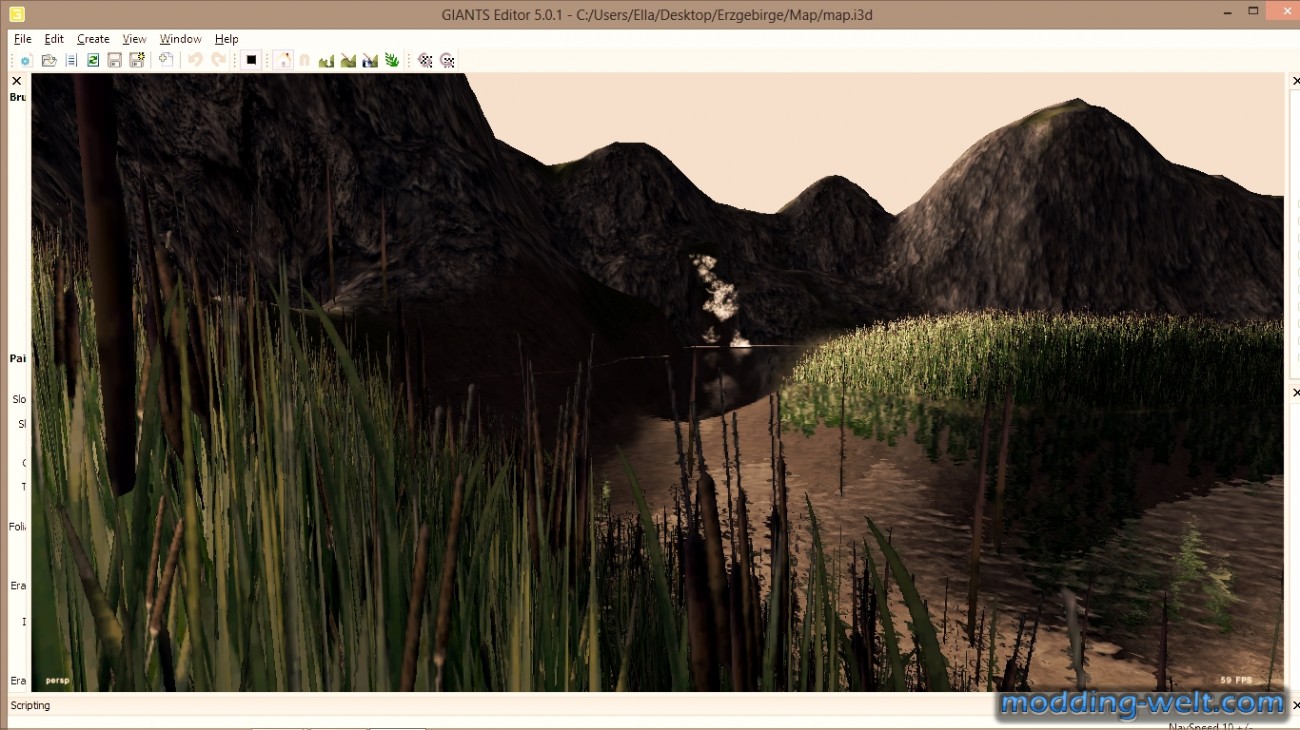Click the page with plus toolbar icon
This screenshot has width=1300, height=730.
click(x=166, y=60)
